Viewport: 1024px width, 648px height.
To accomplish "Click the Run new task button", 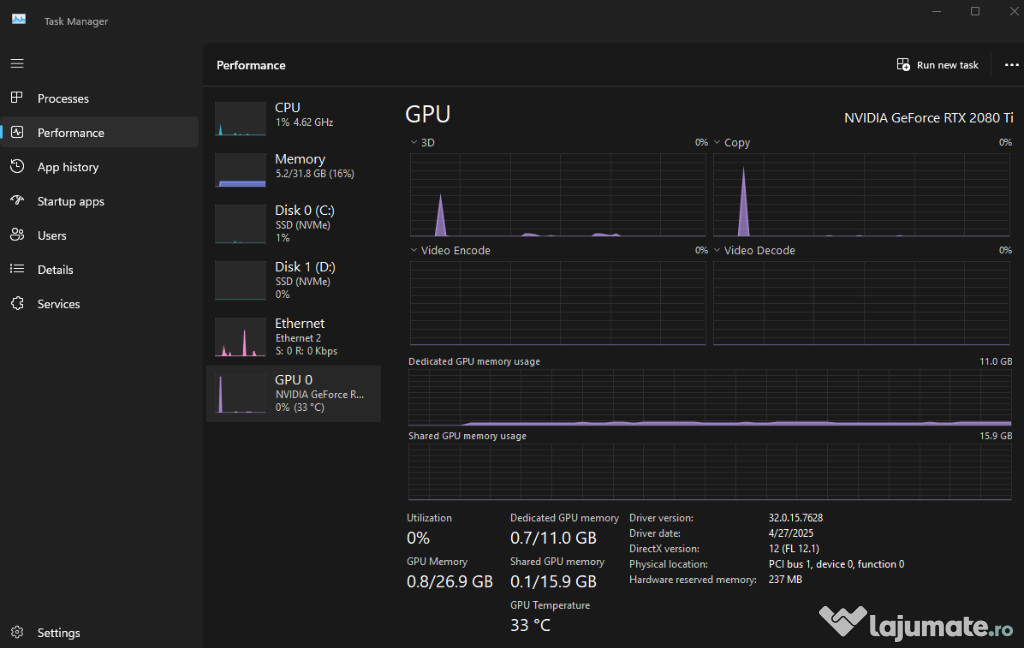I will [938, 65].
